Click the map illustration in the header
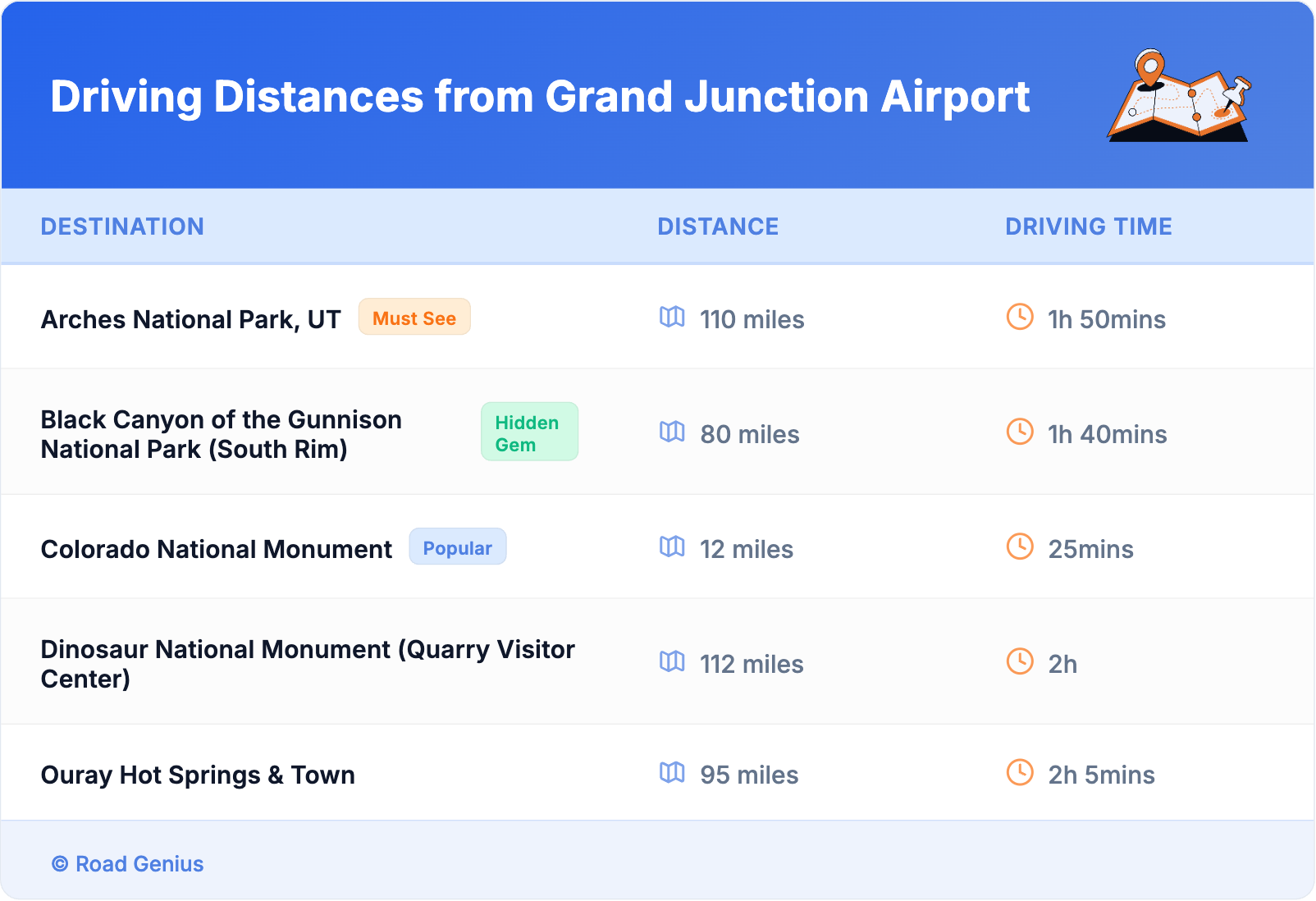1316x901 pixels. 1179,97
